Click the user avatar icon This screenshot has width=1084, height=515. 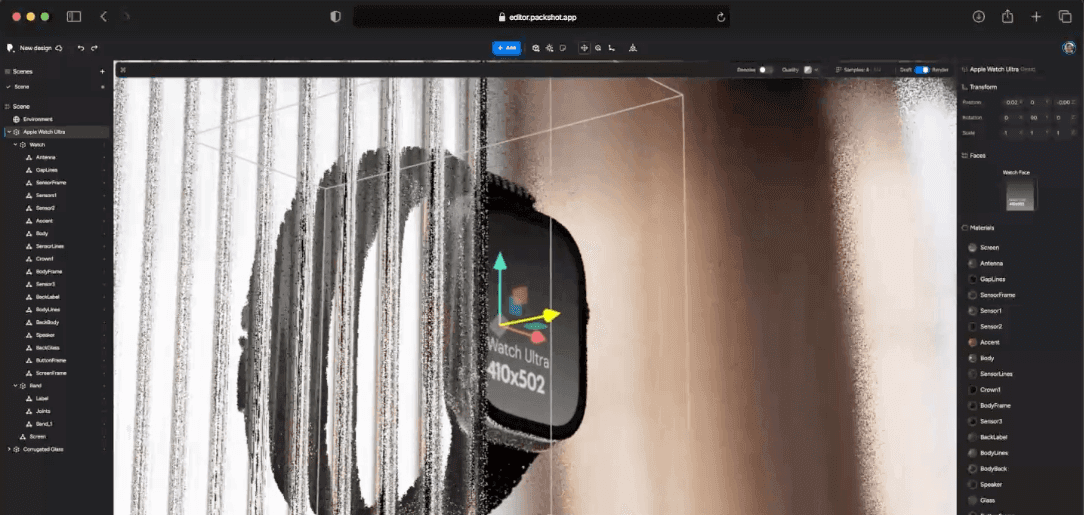pos(1068,48)
